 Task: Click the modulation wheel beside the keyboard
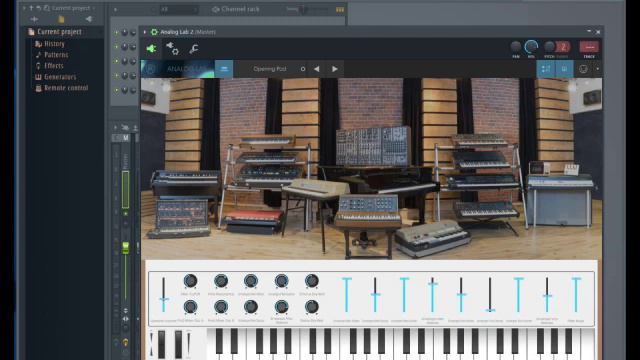pyautogui.click(x=178, y=344)
